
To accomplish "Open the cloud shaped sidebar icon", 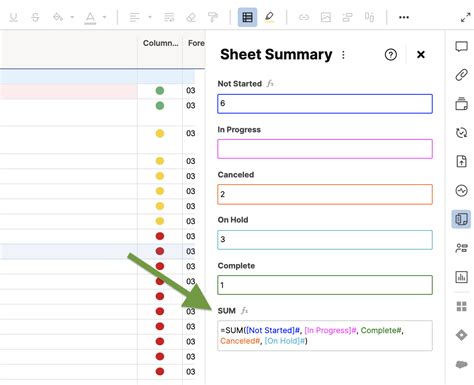I will point(461,364).
